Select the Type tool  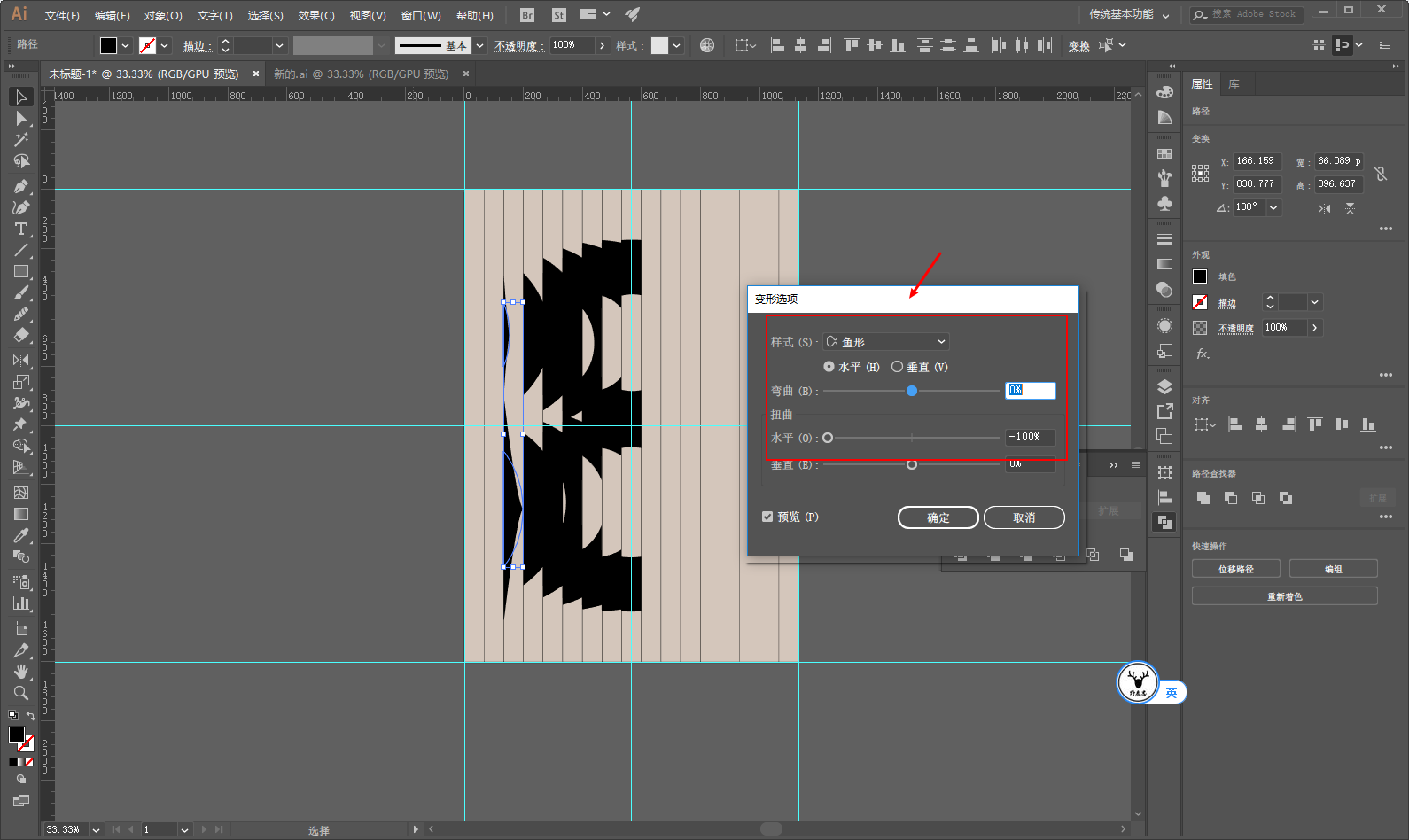click(x=21, y=229)
